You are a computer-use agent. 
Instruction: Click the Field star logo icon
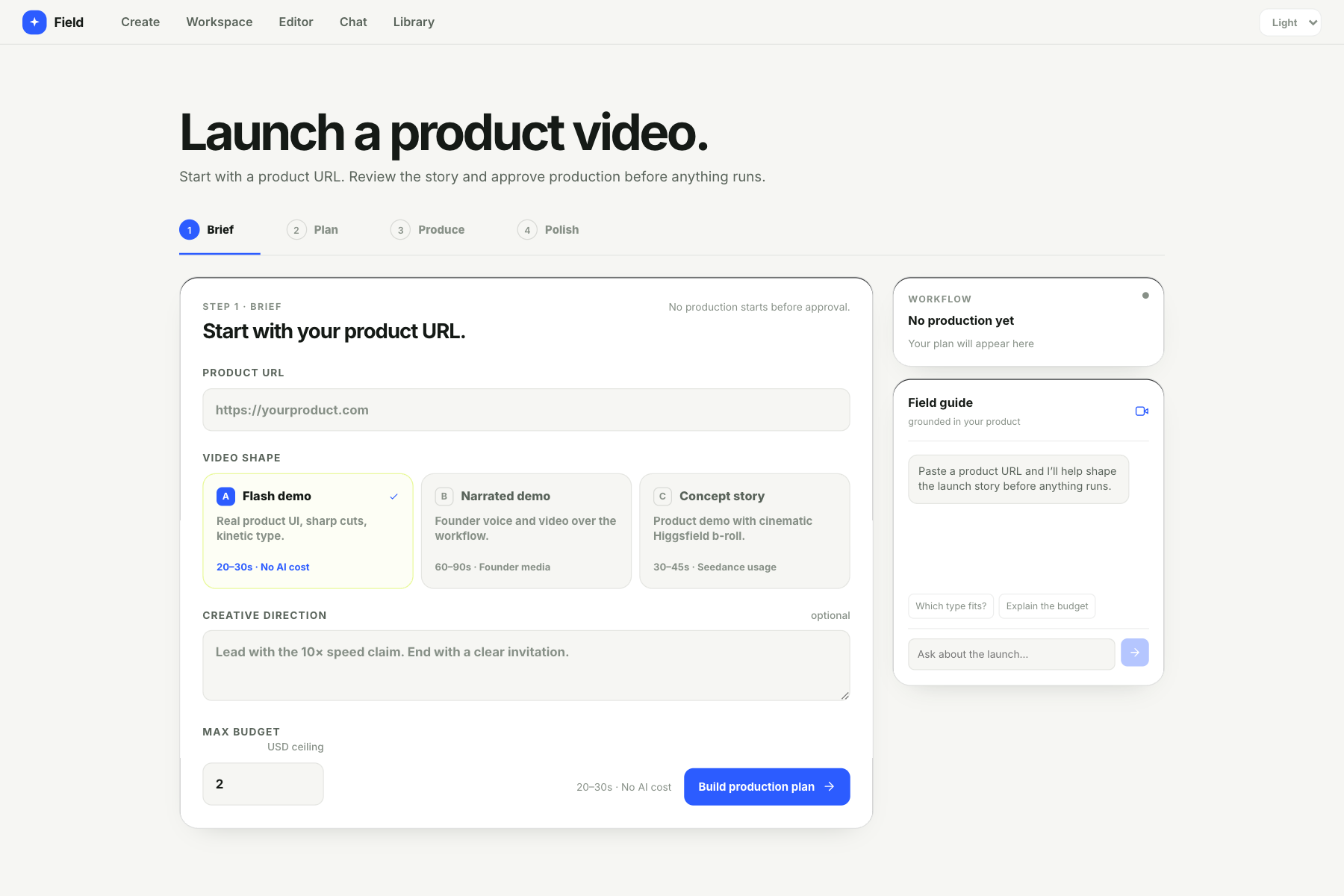coord(34,22)
